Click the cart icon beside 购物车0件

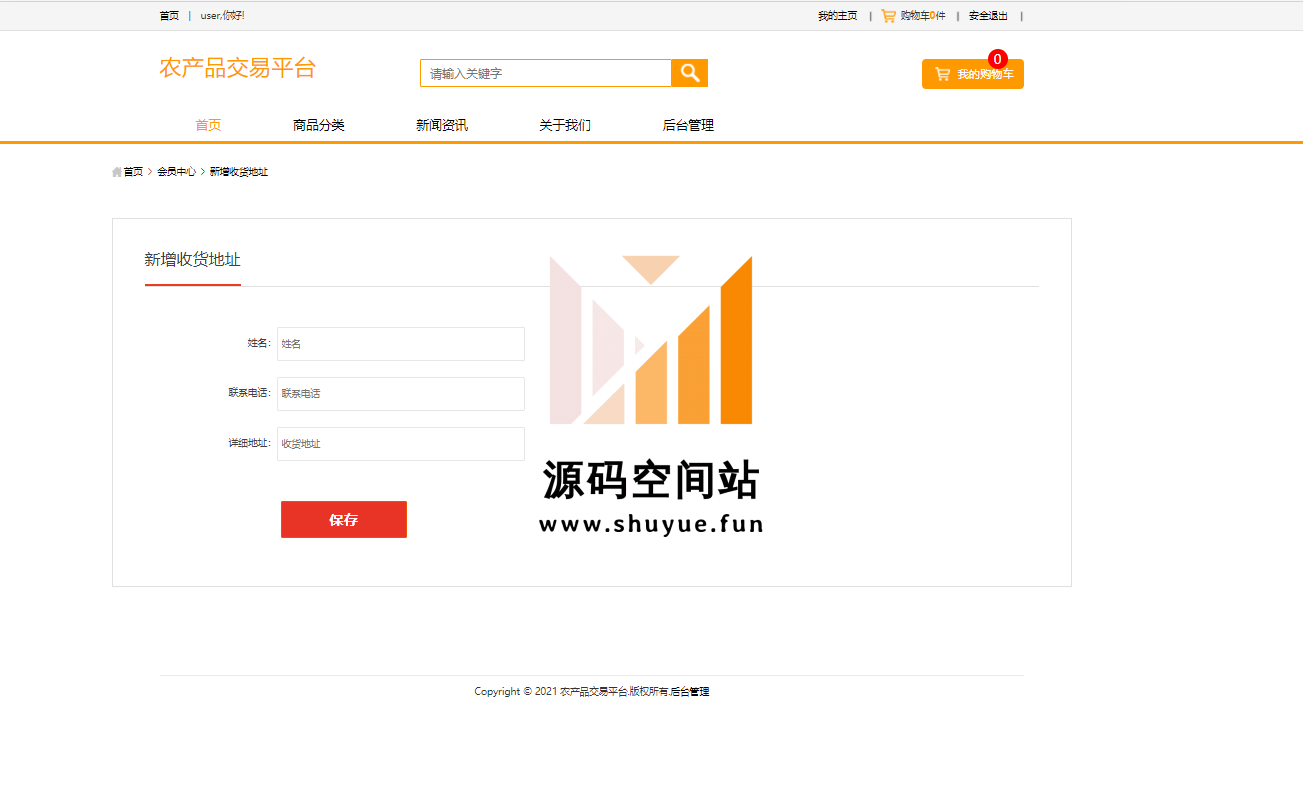tap(888, 16)
